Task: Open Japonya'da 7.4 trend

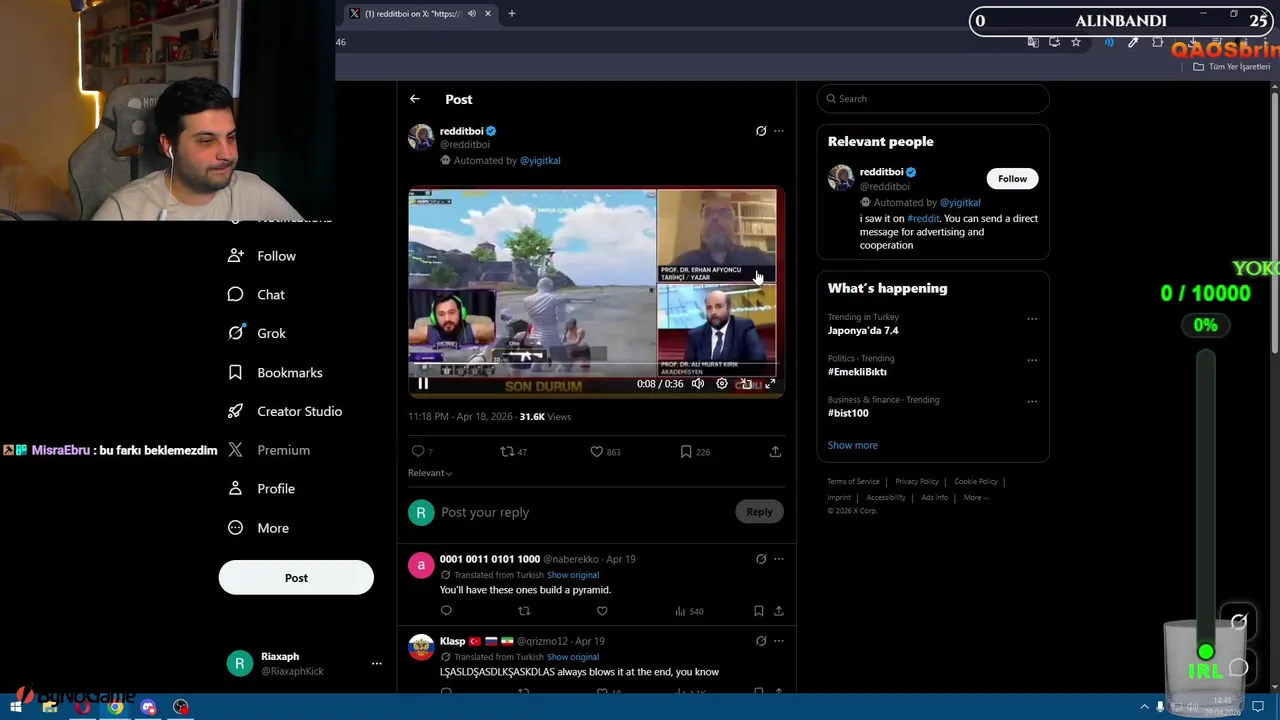Action: [863, 330]
